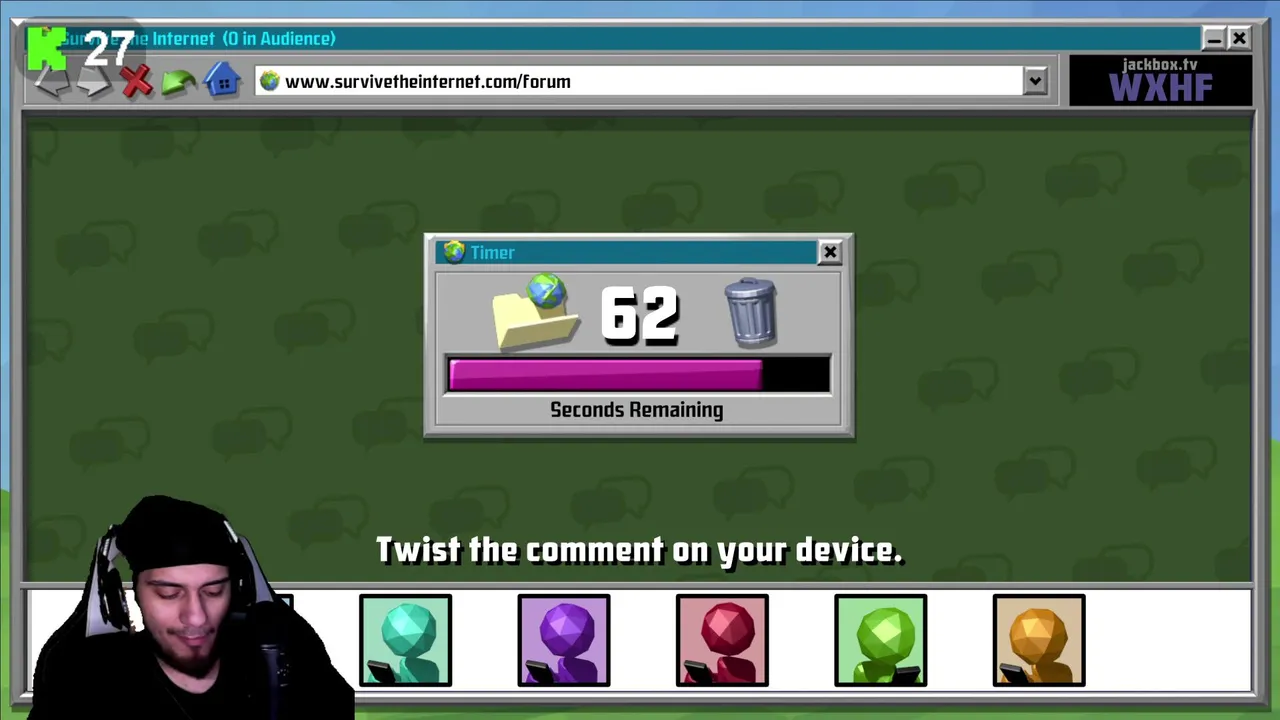Screen dimensions: 1280x720
Task: Click into the survivetheinternet.com/forum address field
Action: pos(640,81)
